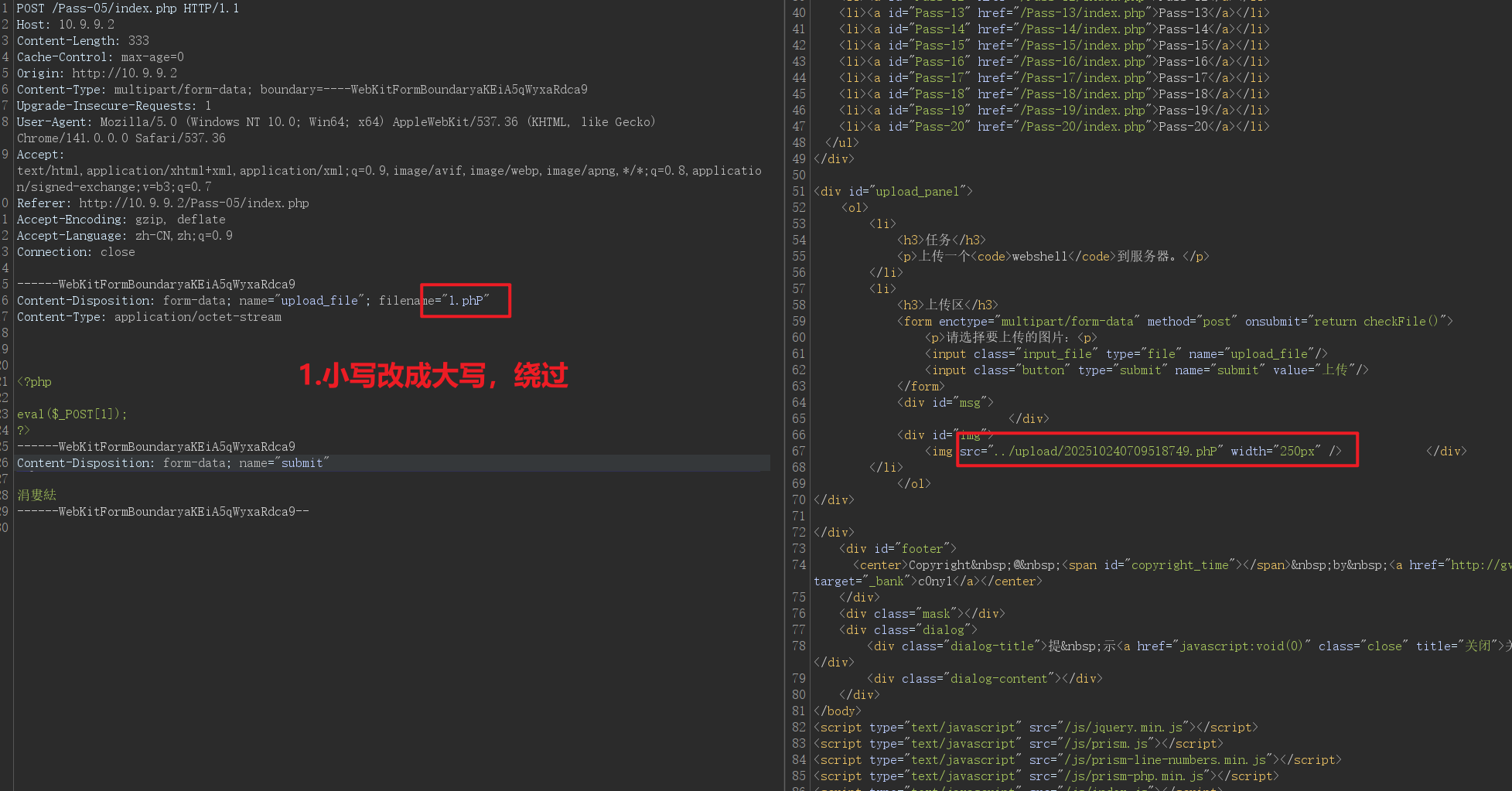Click the </body> closing tag line
1512x791 pixels.
[x=838, y=711]
